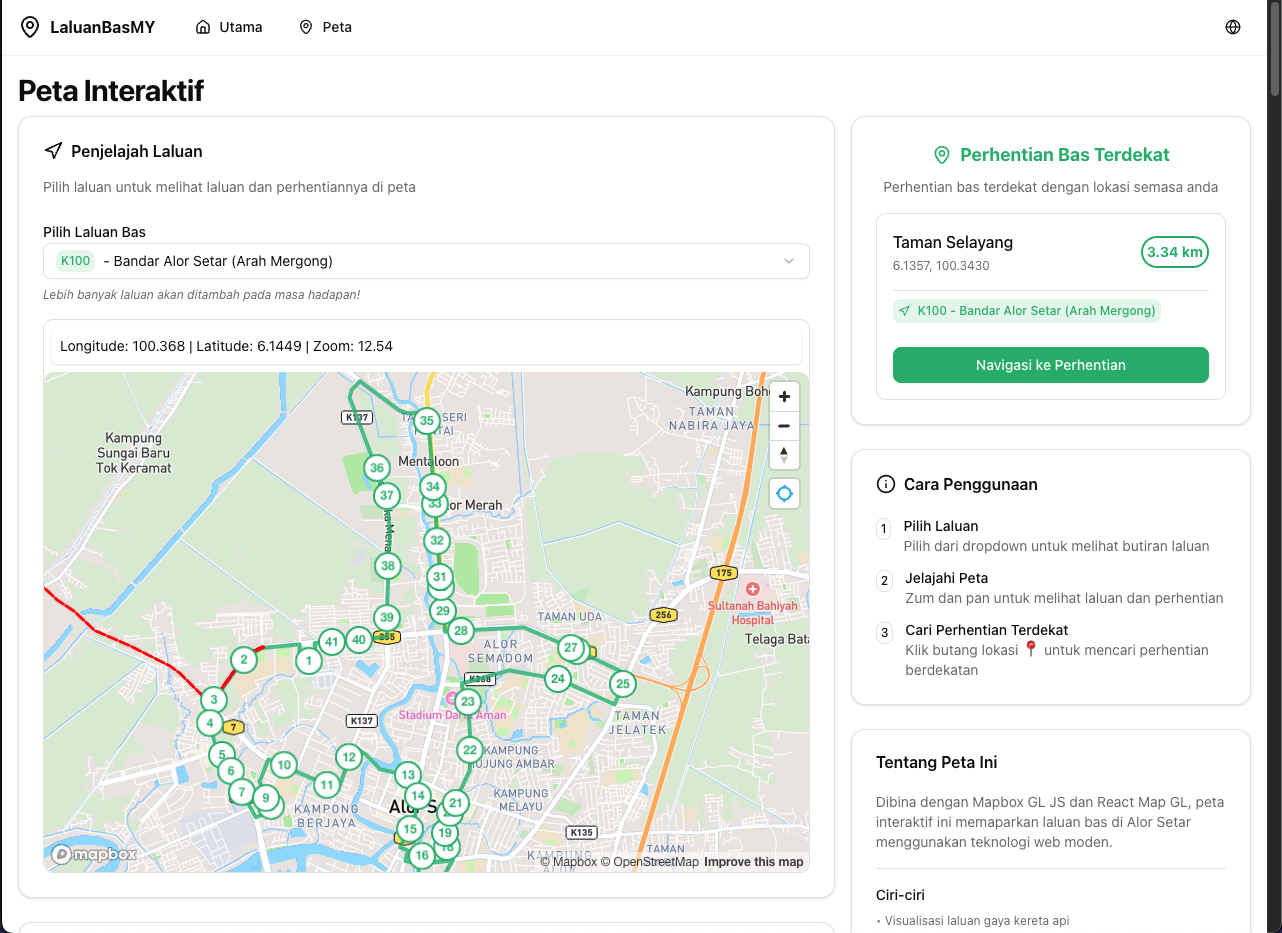
Task: Select bus stop marker 40
Action: (358, 640)
